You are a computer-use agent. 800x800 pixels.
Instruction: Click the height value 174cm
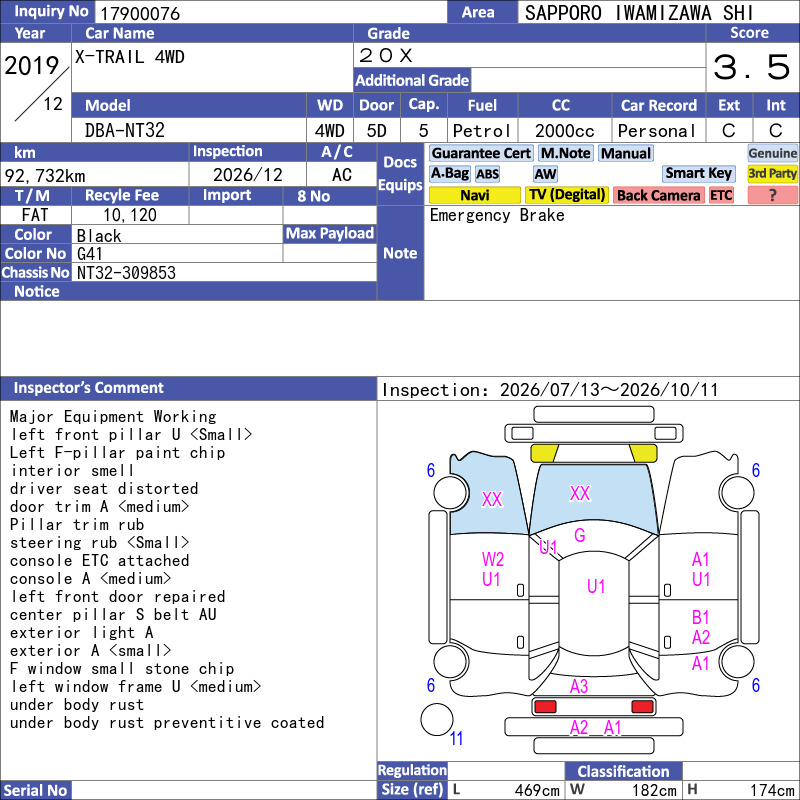coord(772,790)
